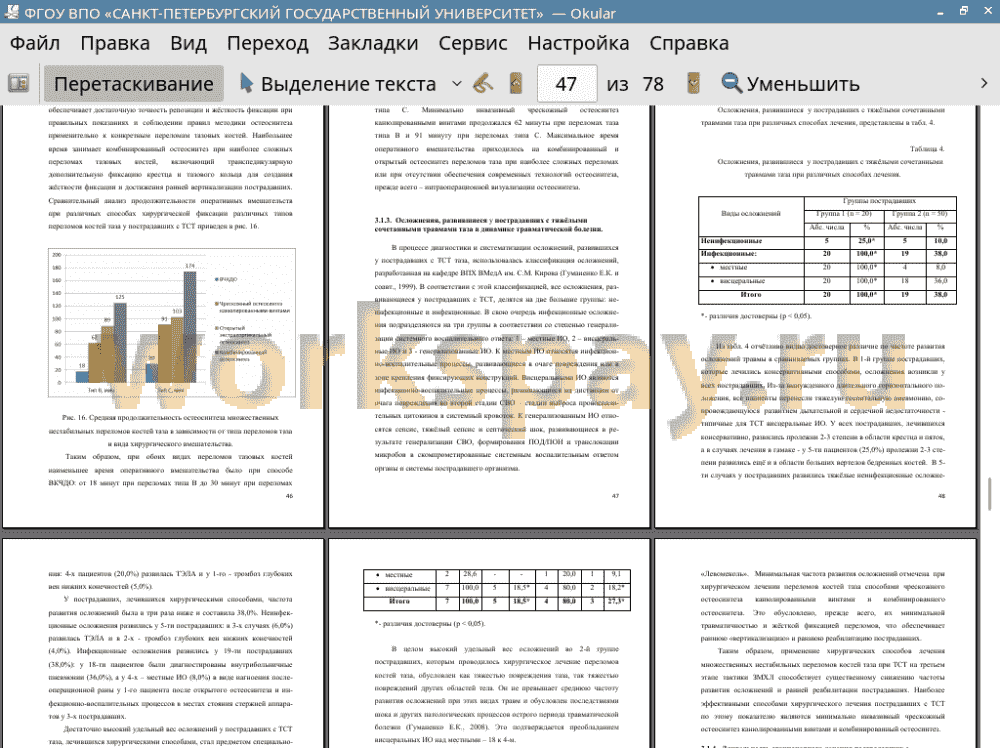Click the Инфекционные: table row label
Image resolution: width=1000 pixels, height=748 pixels.
pos(728,254)
